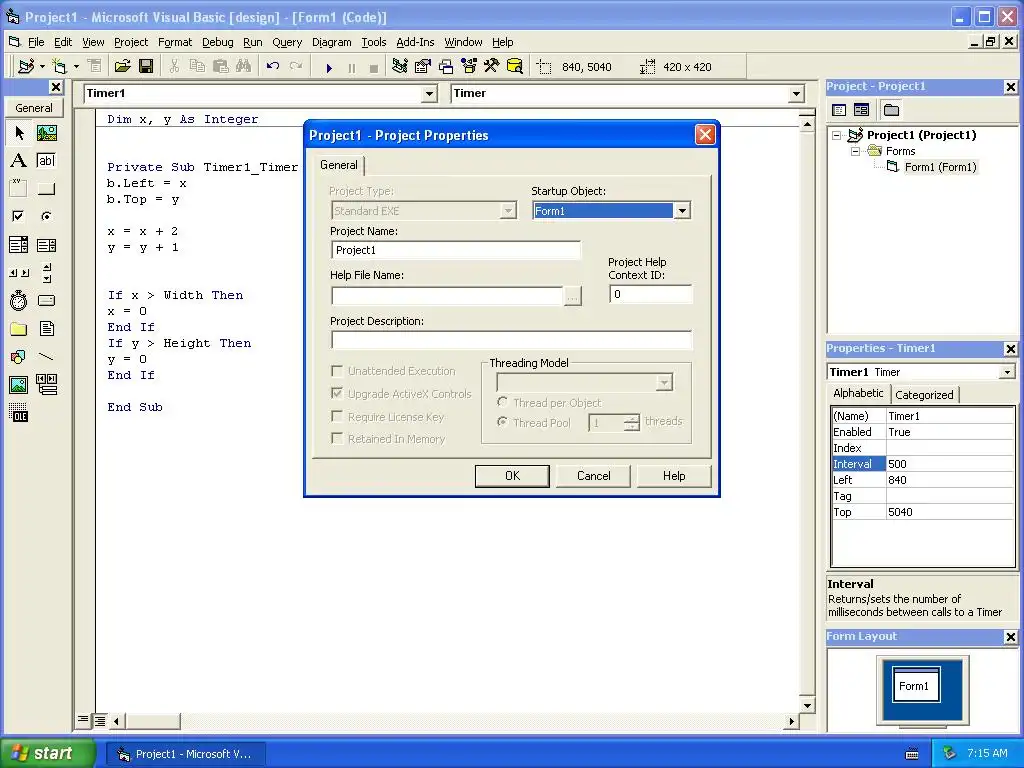Viewport: 1024px width, 768px height.
Task: Select the OptionButton control in the toolbox
Action: tap(46, 216)
